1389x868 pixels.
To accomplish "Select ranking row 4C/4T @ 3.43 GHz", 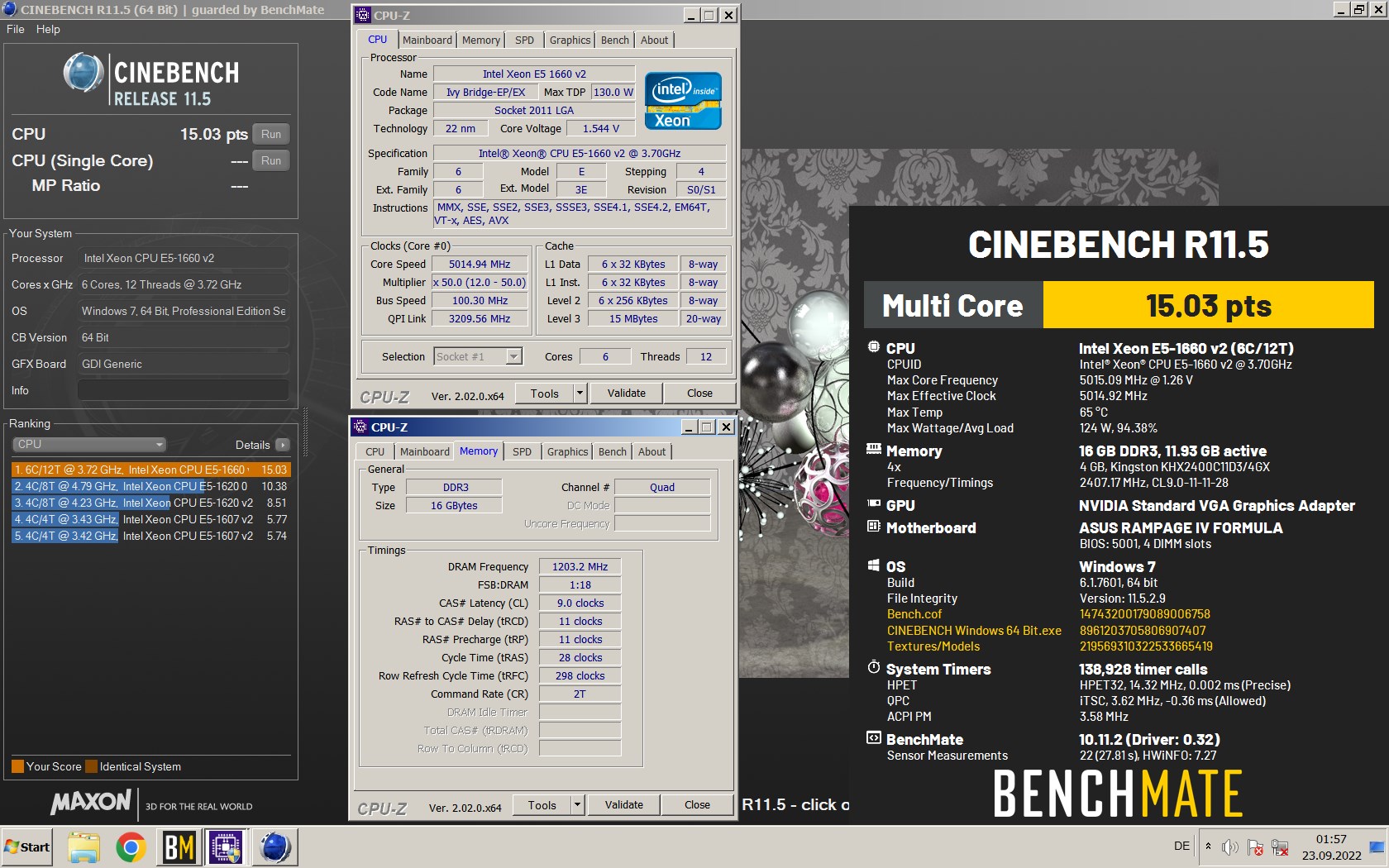I will click(151, 519).
